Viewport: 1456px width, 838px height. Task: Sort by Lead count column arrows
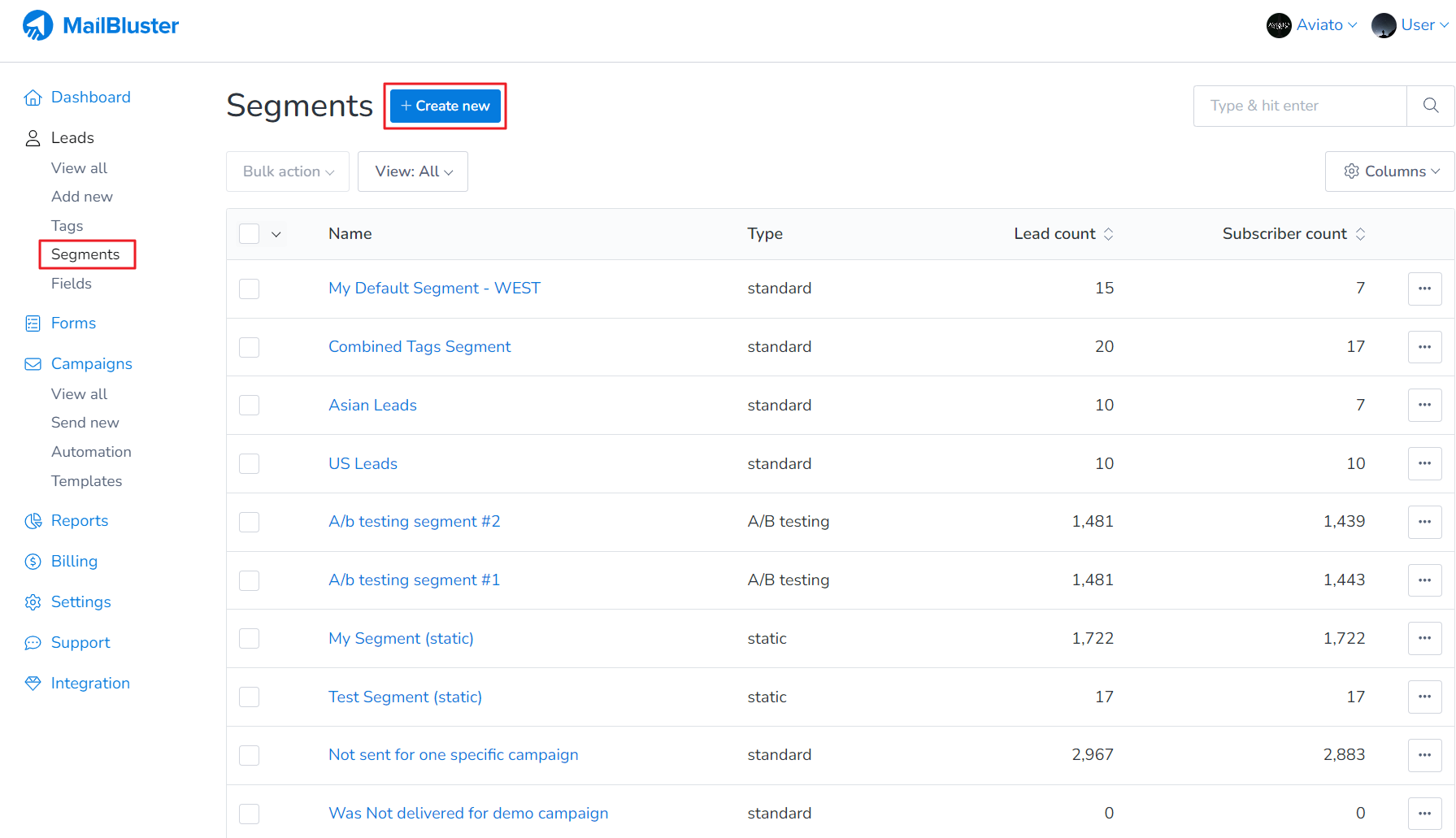[1108, 234]
